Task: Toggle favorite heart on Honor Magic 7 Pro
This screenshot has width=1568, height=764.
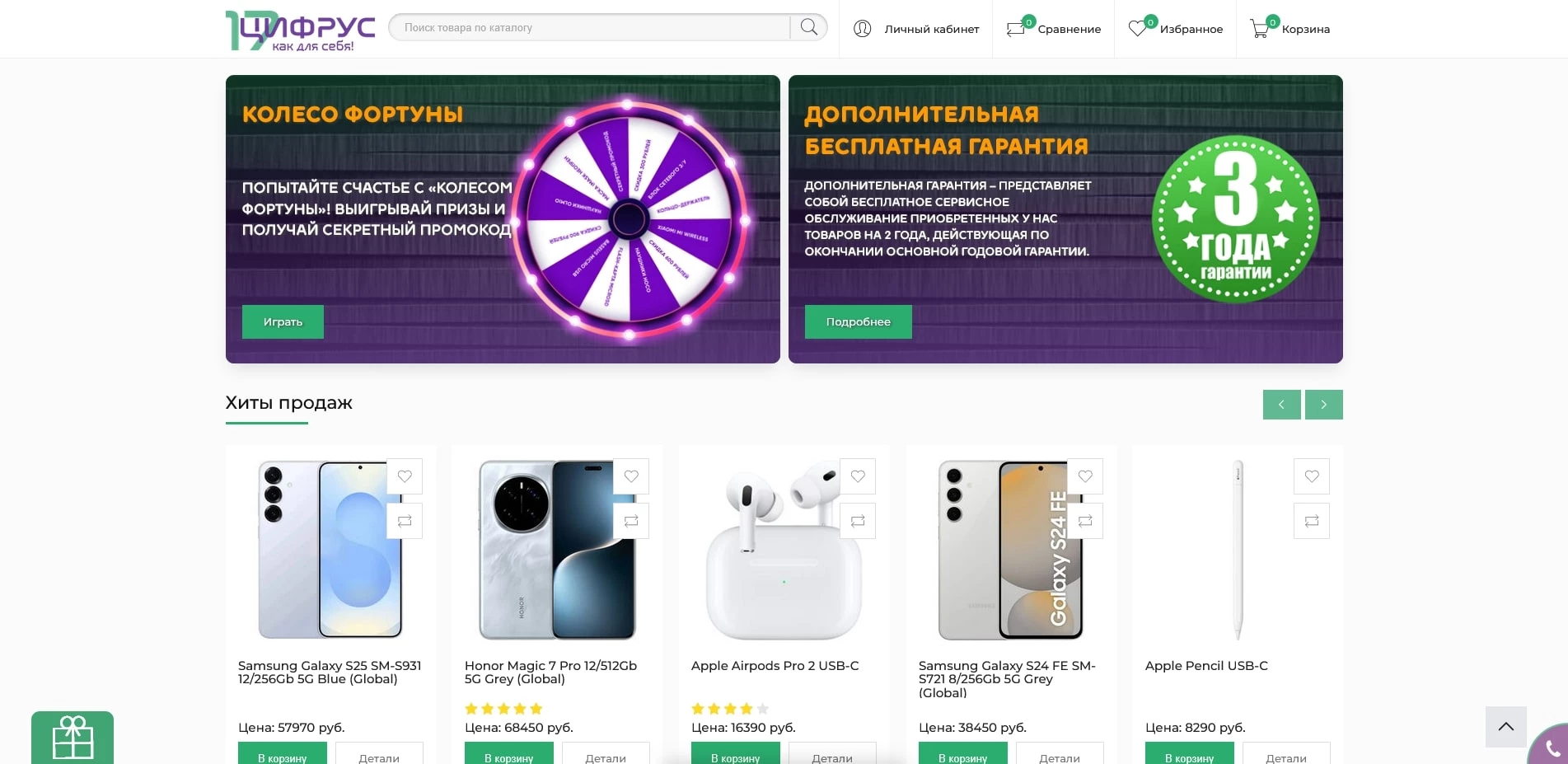Action: [631, 476]
